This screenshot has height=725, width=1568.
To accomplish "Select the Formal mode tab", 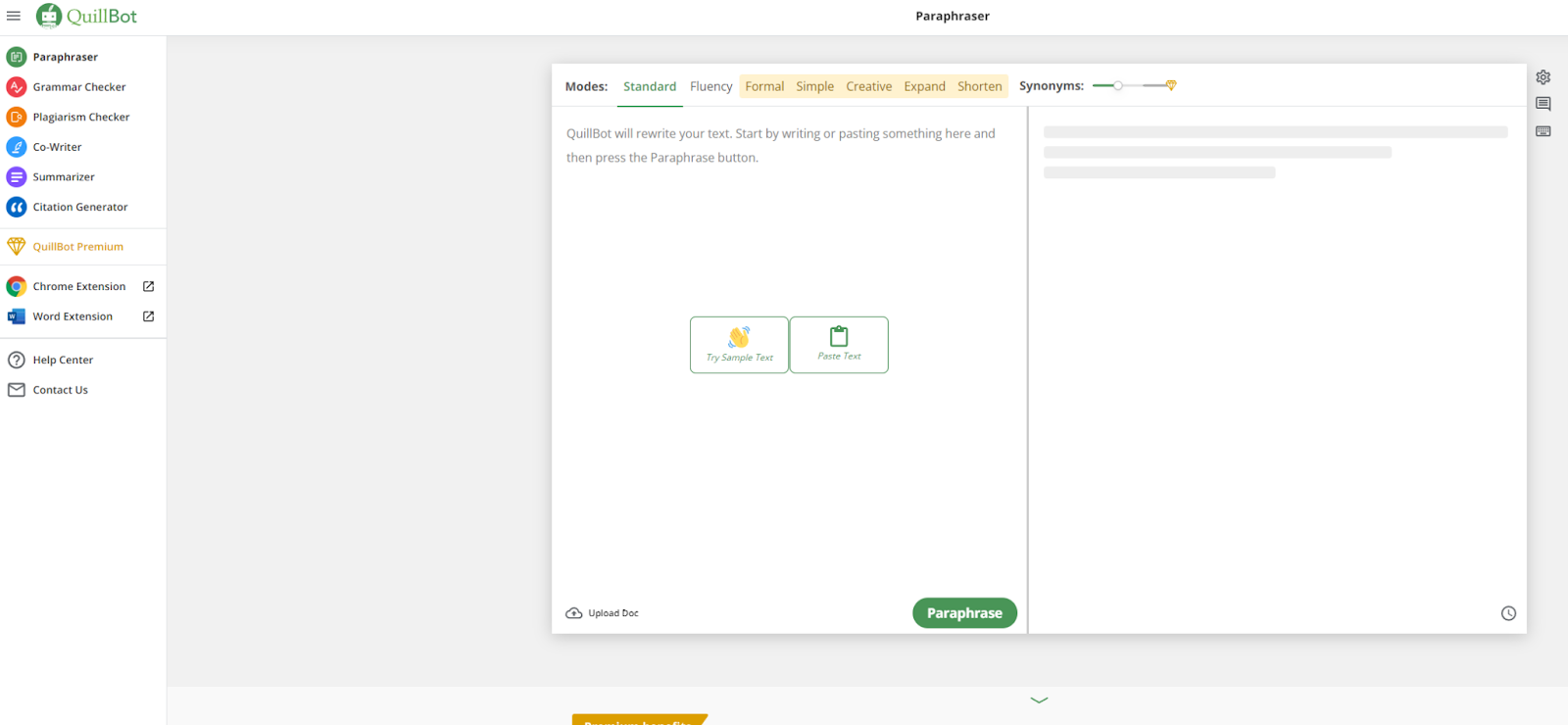I will [764, 86].
